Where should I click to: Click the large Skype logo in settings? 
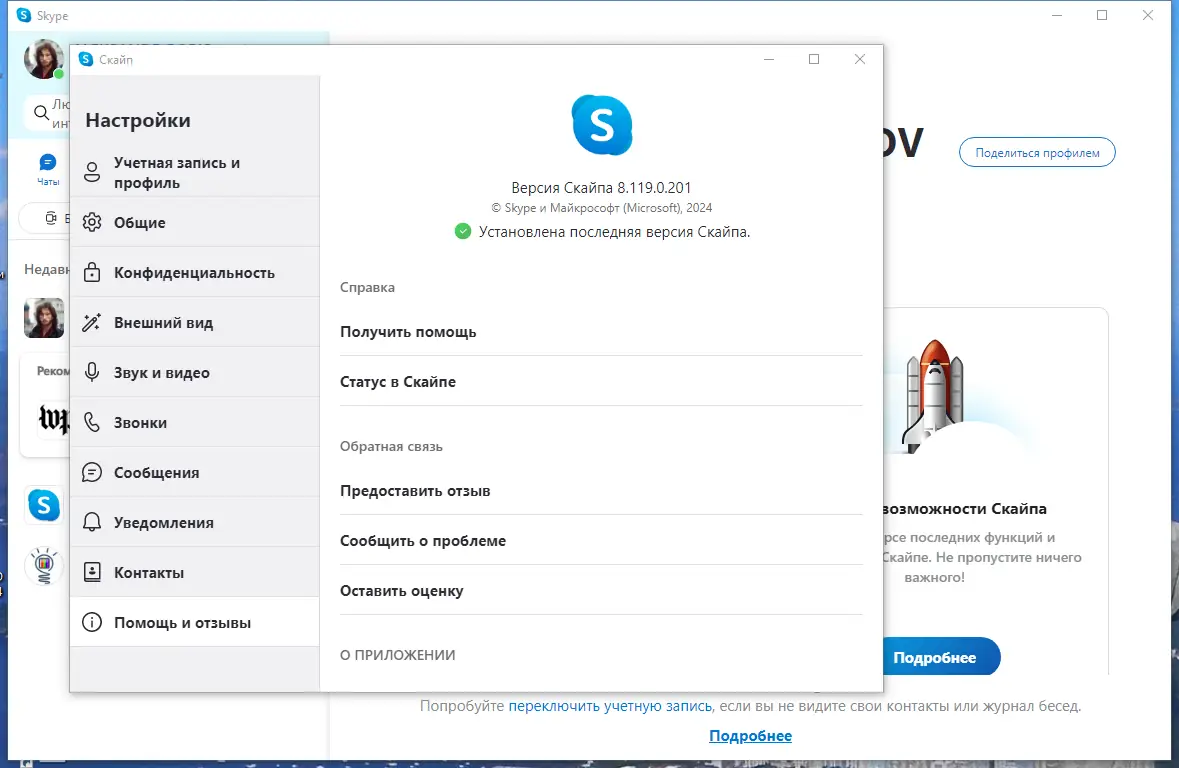click(x=602, y=126)
